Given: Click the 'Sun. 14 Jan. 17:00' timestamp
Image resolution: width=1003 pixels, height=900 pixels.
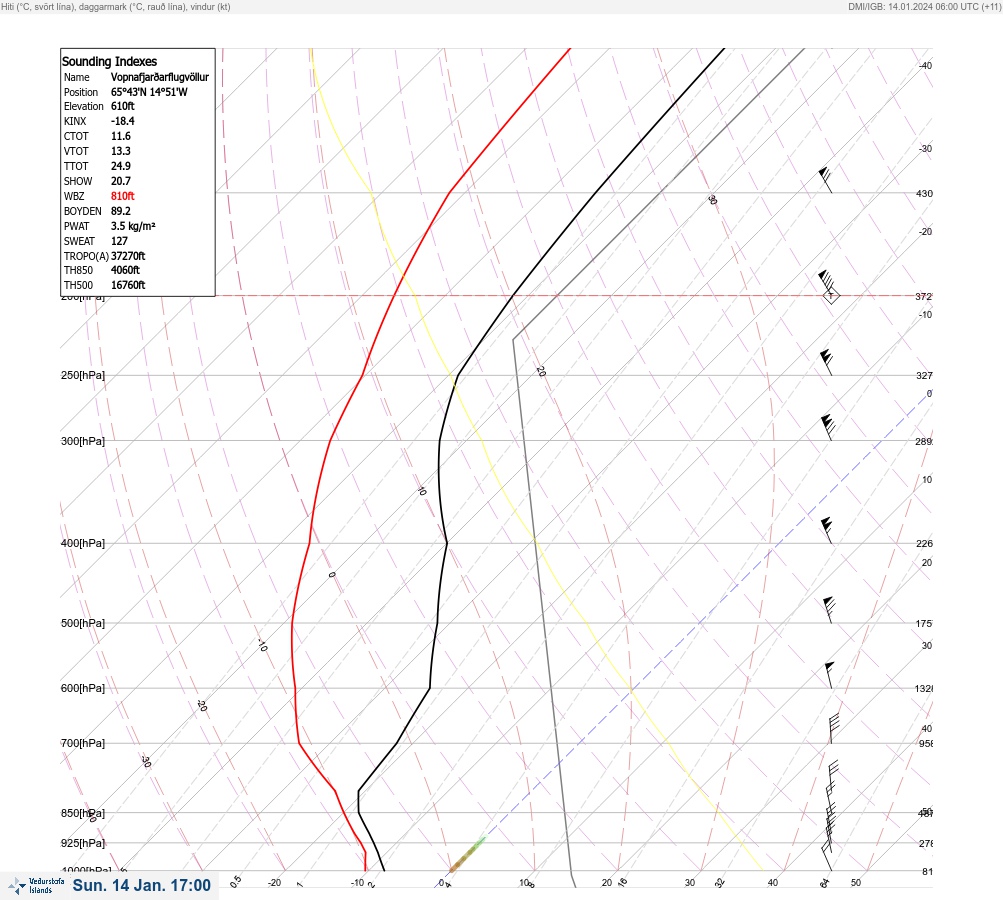Looking at the screenshot, I should (x=141, y=885).
